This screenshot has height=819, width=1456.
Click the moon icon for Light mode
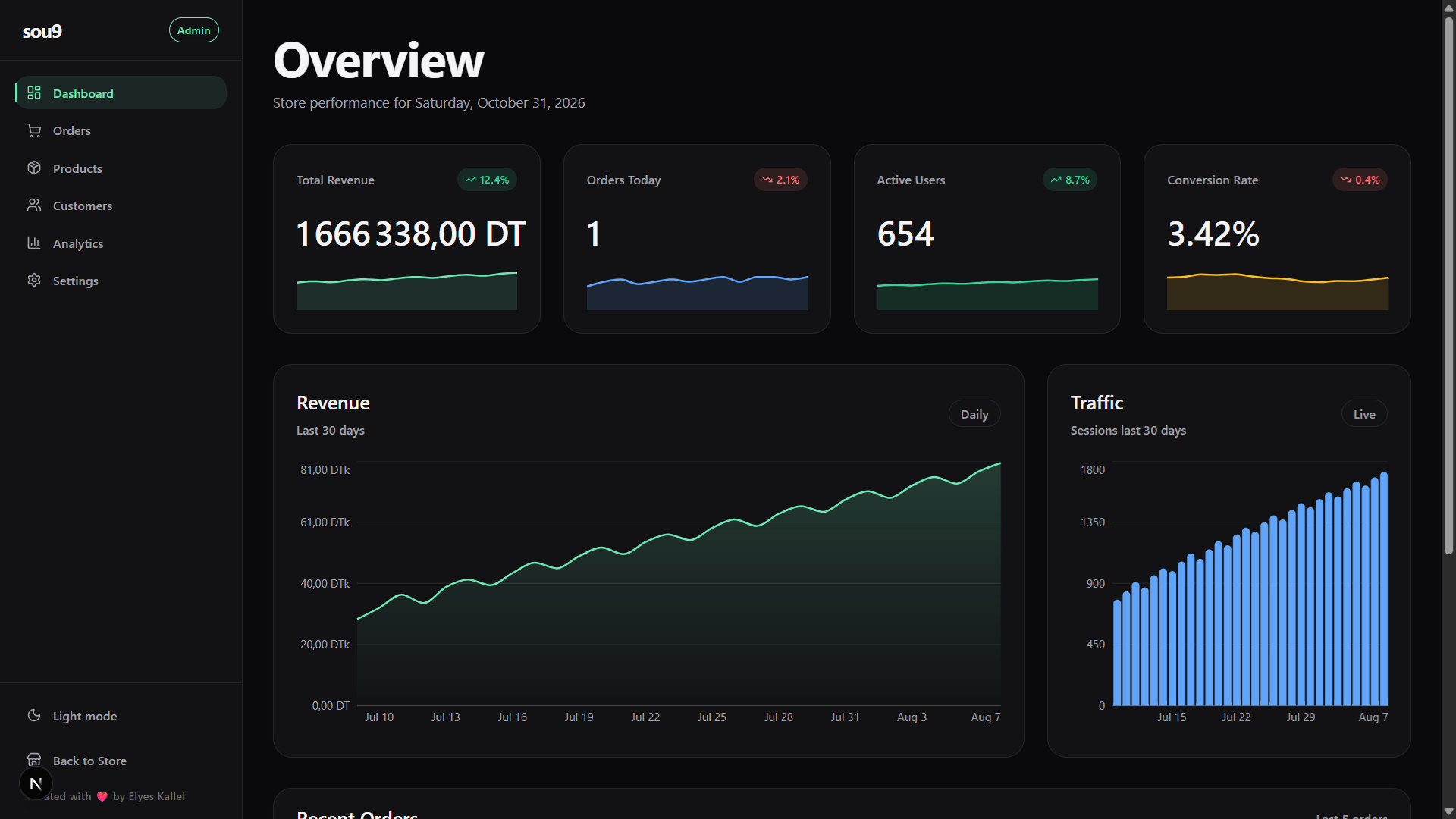pos(34,715)
